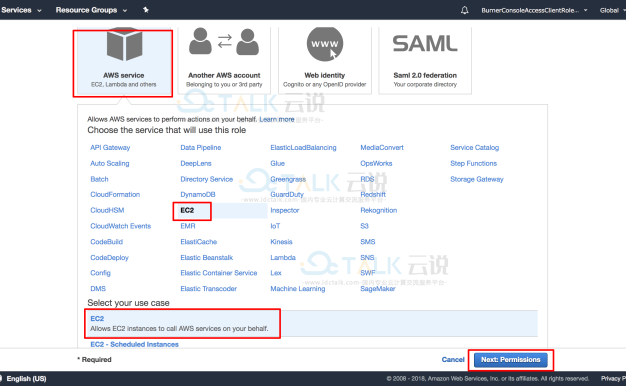The height and width of the screenshot is (386, 626).
Task: Click Next: Permissions button
Action: (x=511, y=360)
